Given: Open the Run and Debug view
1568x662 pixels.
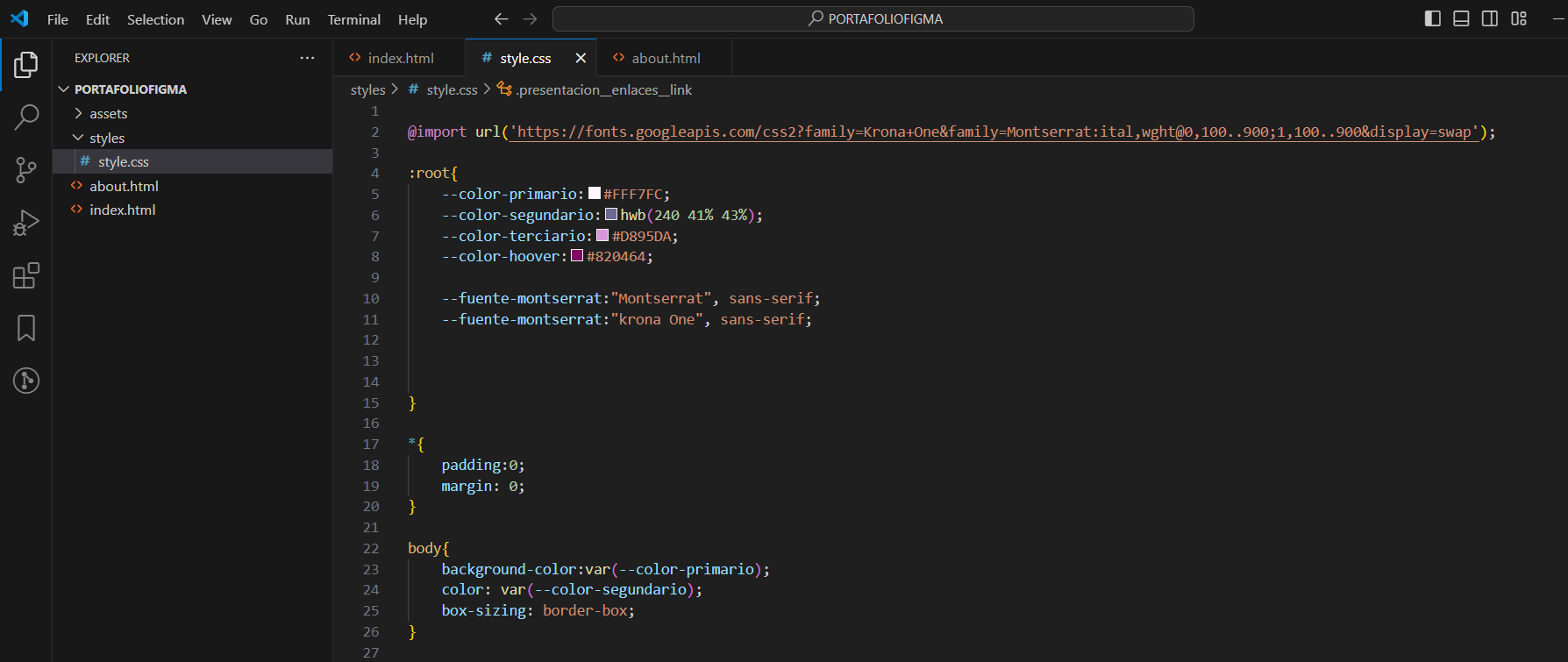Looking at the screenshot, I should tap(26, 223).
